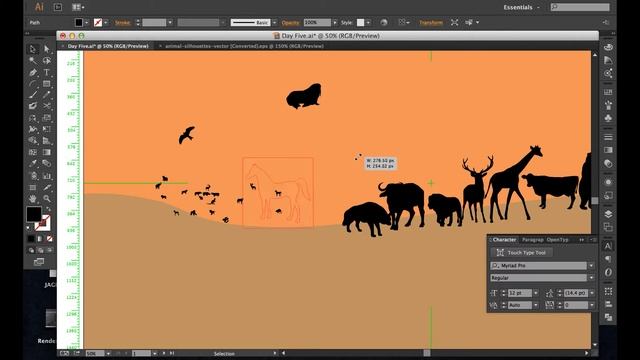Open Adobe Bridge from the application bar
Image resolution: width=640 pixels, height=360 pixels.
pos(58,7)
